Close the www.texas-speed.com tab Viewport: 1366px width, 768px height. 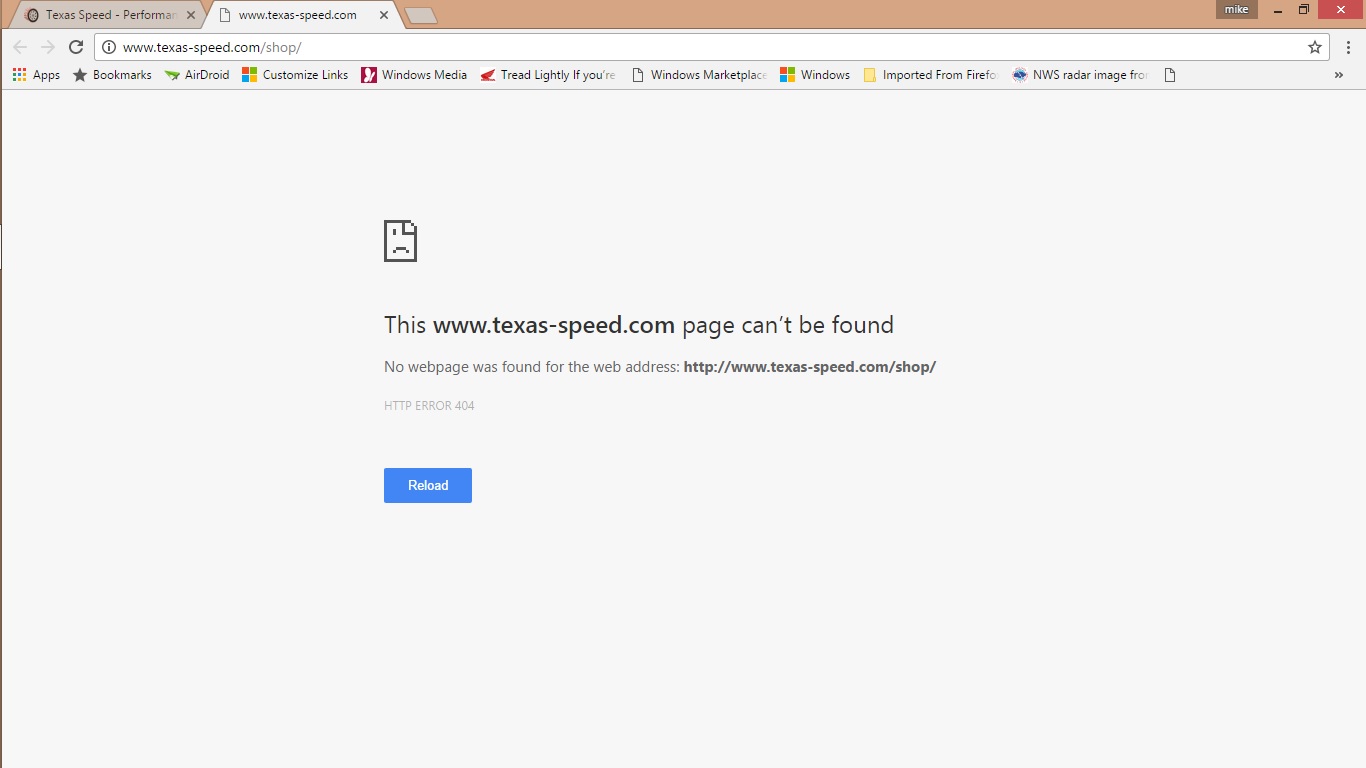(384, 15)
